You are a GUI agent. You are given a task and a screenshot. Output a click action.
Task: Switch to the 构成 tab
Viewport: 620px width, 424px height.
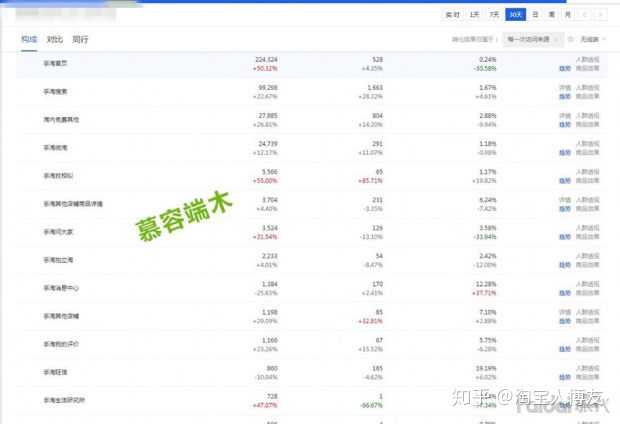point(29,39)
